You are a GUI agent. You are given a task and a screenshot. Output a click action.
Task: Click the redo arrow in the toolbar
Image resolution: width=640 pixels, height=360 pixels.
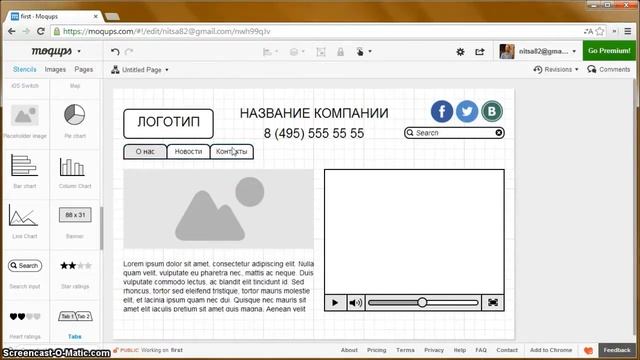pyautogui.click(x=129, y=51)
